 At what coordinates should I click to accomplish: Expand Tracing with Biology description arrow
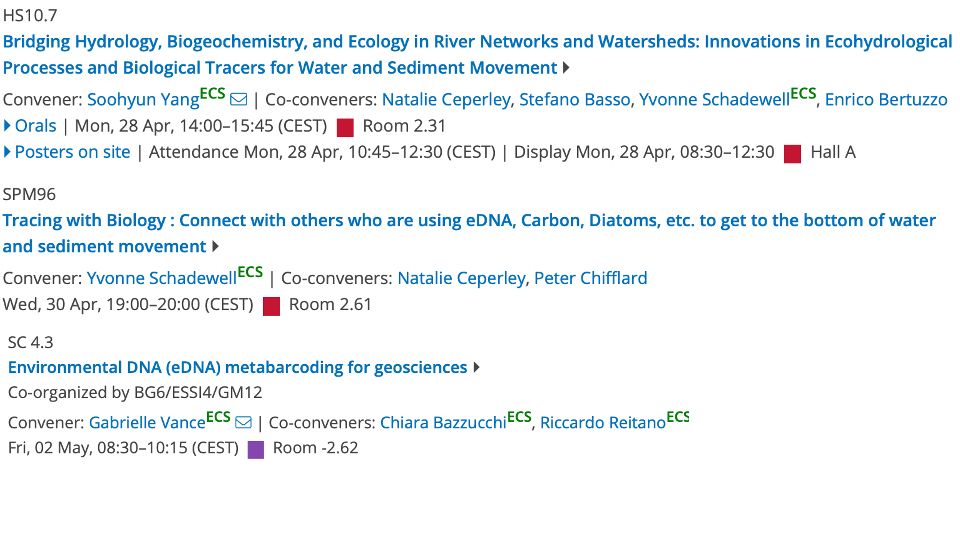[215, 246]
